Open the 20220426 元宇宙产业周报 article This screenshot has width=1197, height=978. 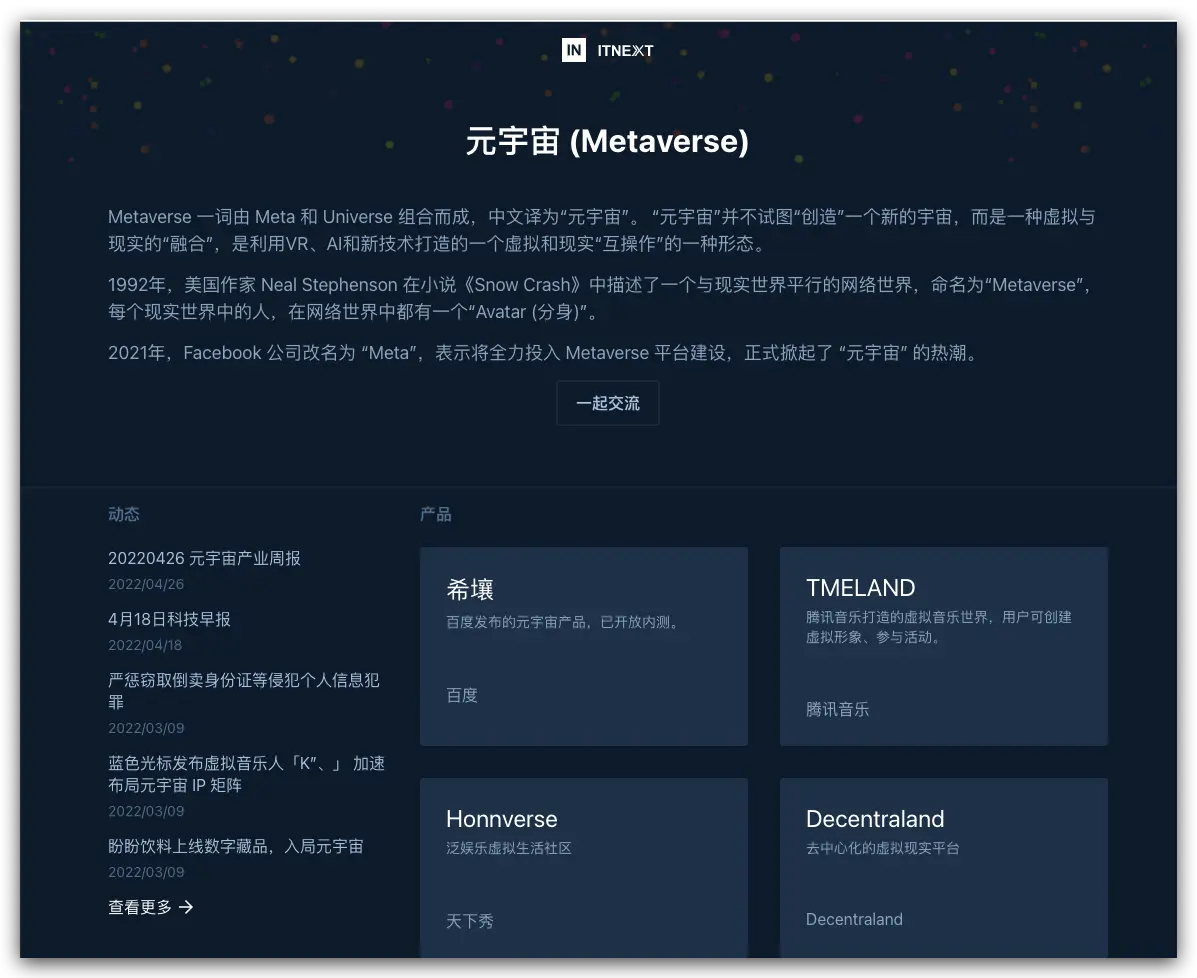(205, 558)
